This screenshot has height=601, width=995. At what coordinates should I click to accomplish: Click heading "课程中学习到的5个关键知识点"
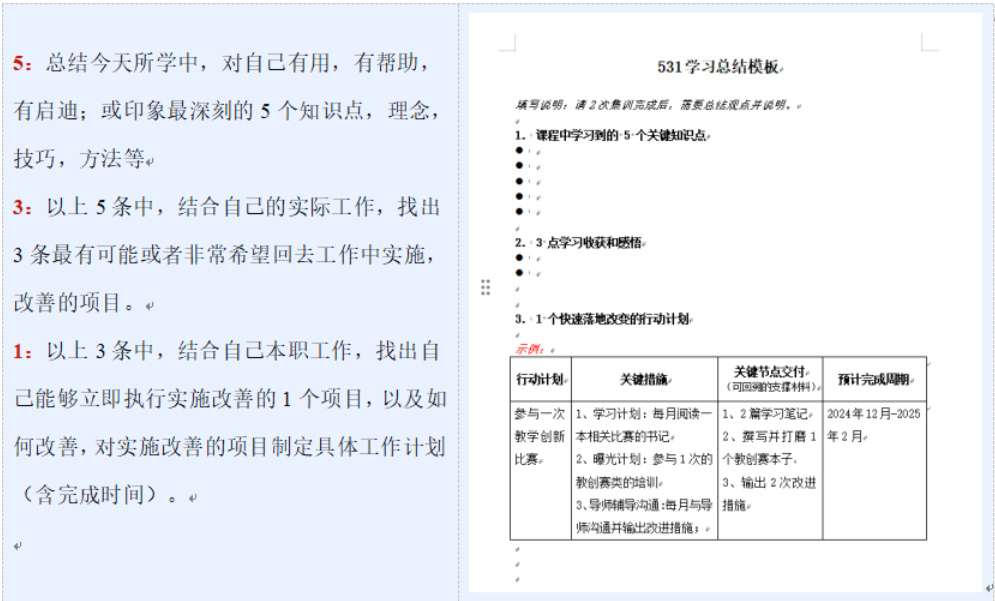(x=621, y=135)
